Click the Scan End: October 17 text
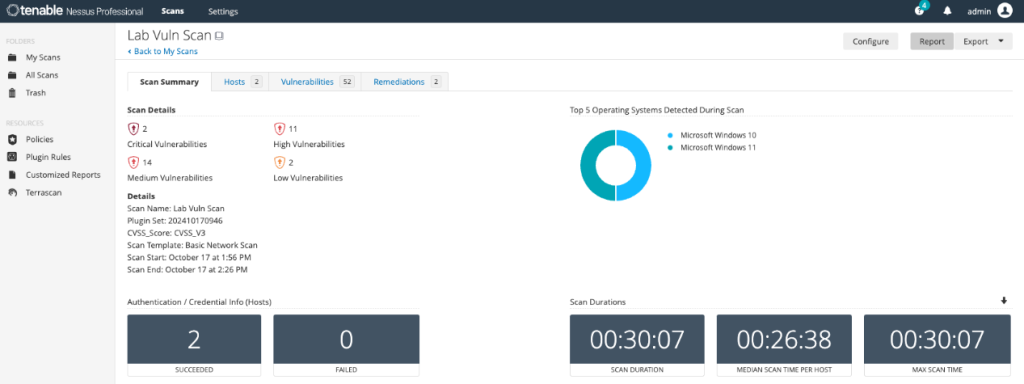The image size is (1024, 384). [187, 269]
